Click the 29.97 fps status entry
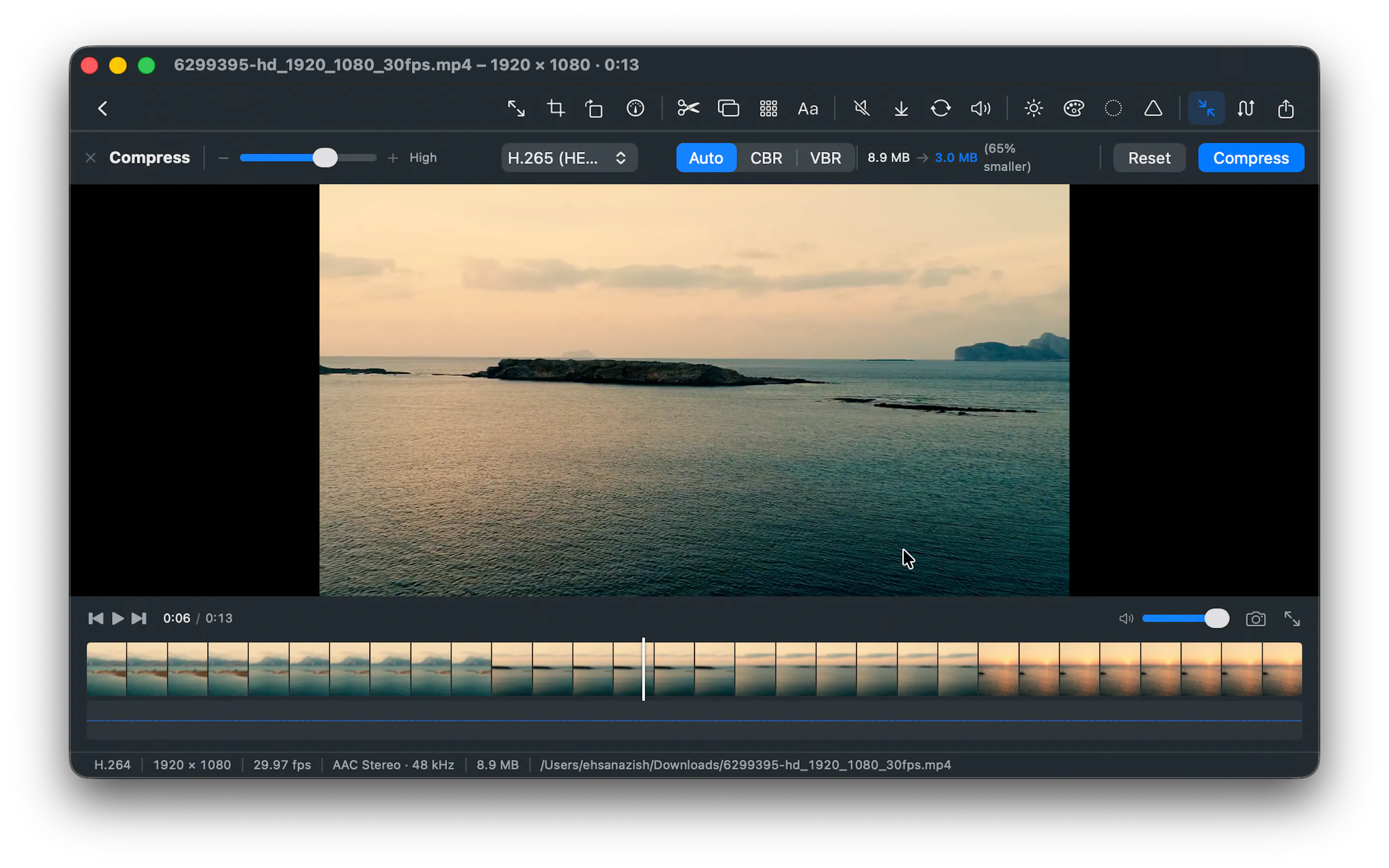Viewport: 1389px width, 868px height. tap(282, 765)
